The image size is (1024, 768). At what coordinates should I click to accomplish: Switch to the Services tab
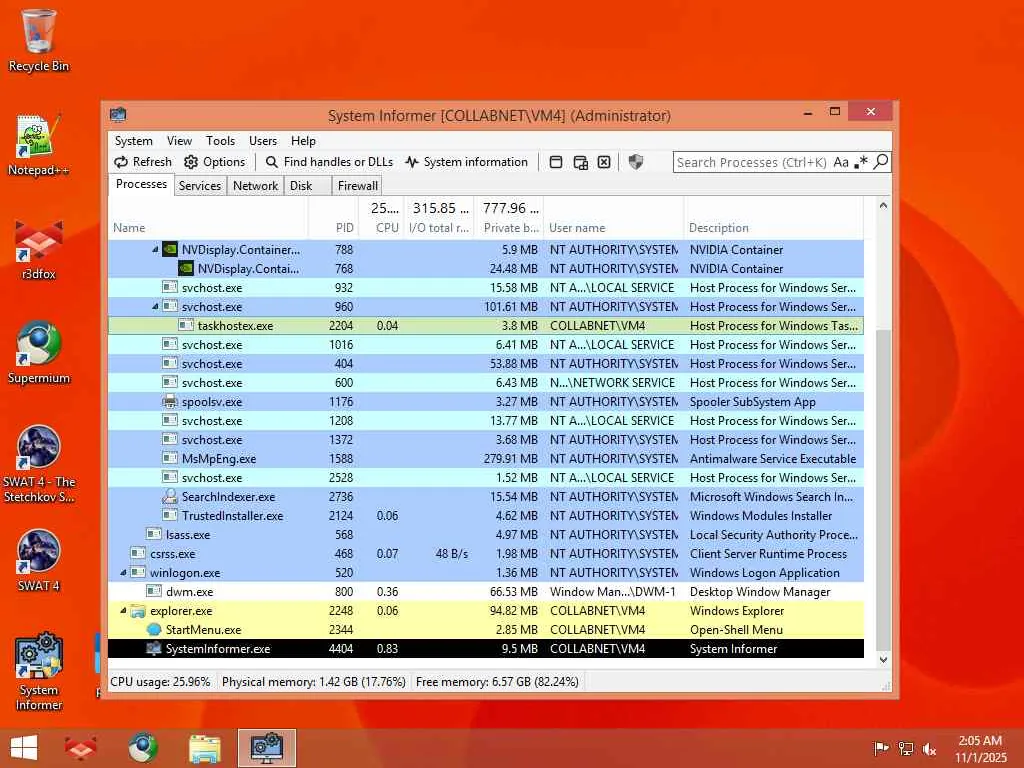(x=200, y=186)
